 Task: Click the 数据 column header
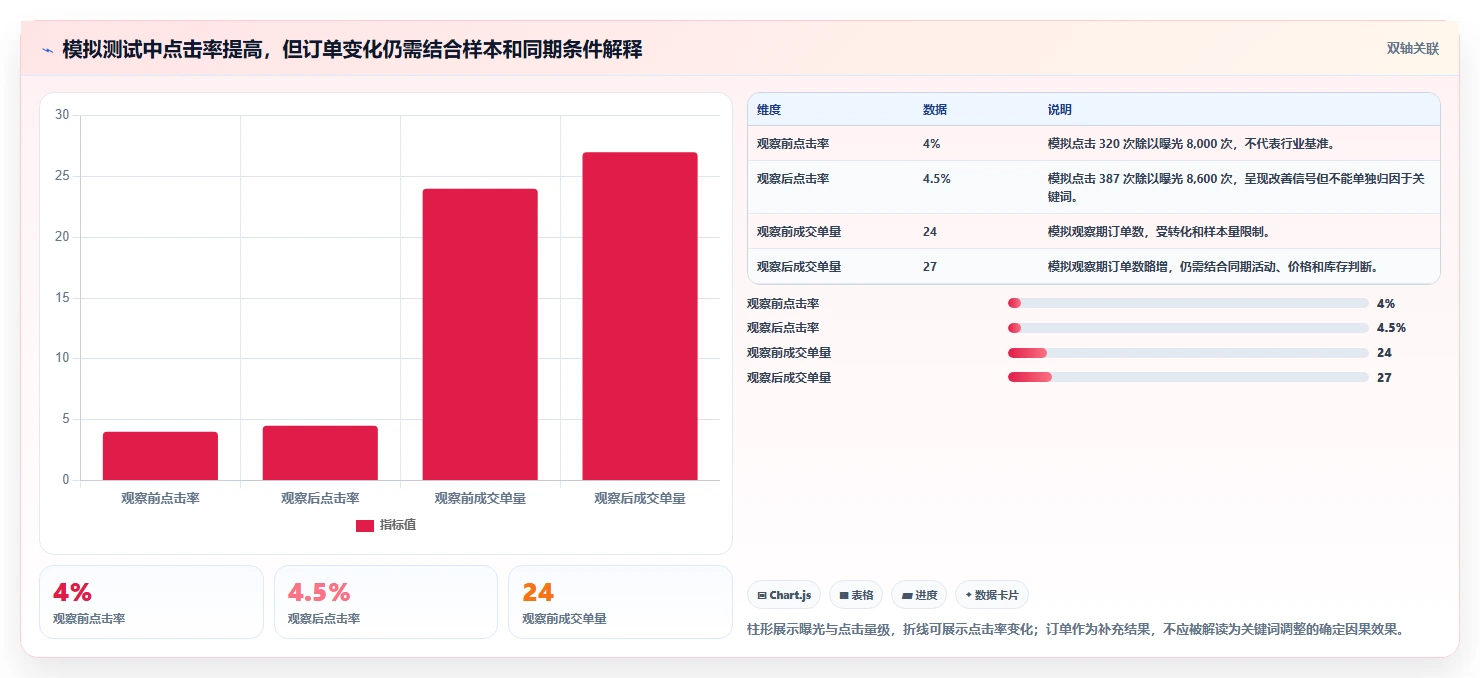(935, 110)
